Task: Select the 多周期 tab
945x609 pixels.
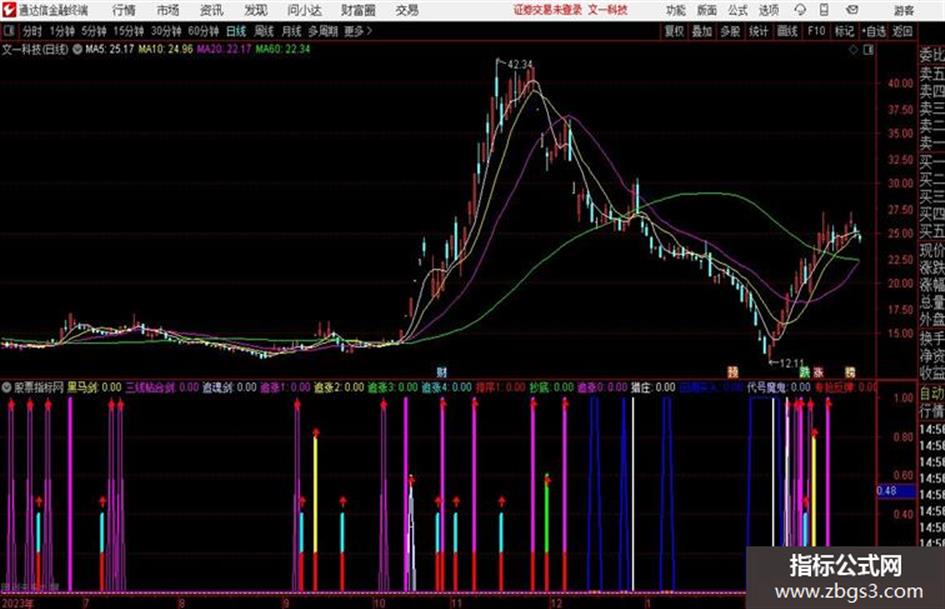Action: coord(323,31)
